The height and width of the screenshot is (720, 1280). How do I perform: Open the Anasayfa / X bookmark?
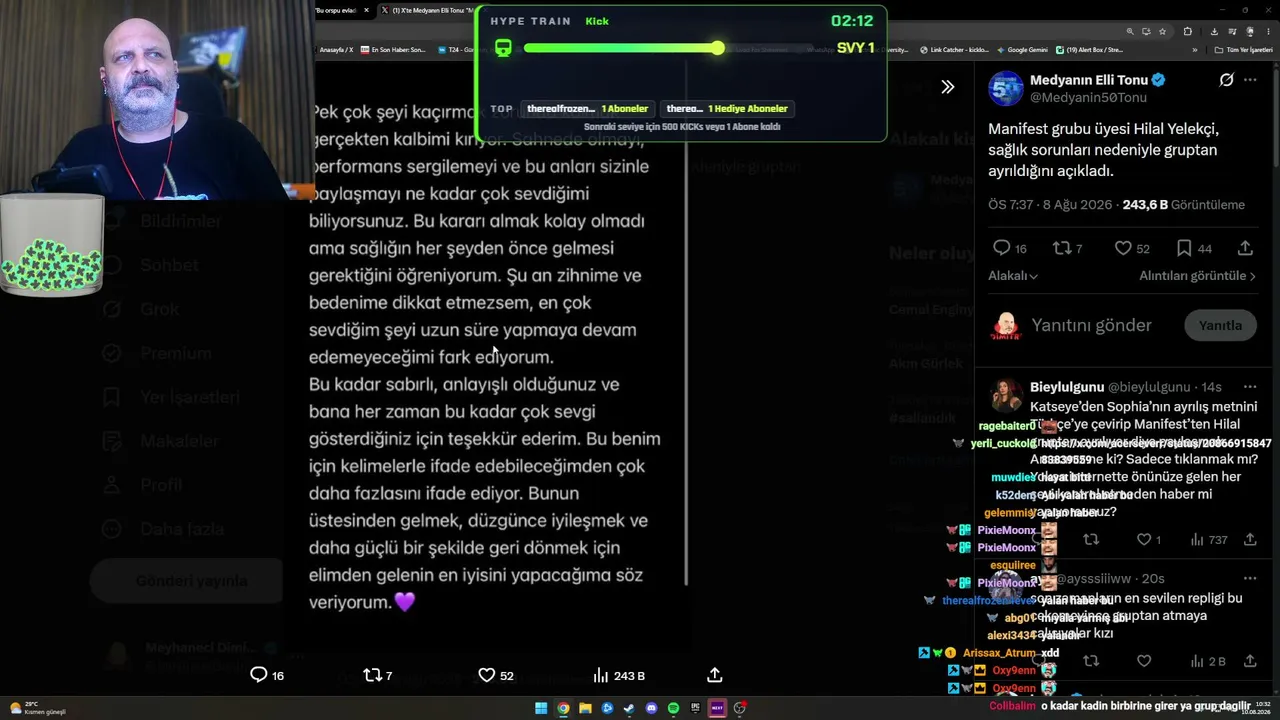(336, 49)
